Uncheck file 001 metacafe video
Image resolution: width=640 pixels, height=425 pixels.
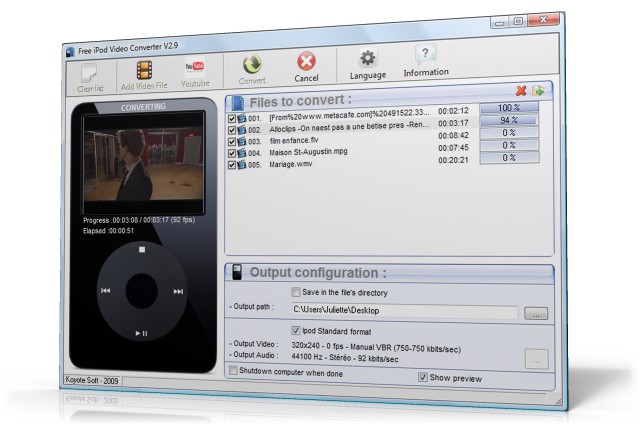[232, 119]
